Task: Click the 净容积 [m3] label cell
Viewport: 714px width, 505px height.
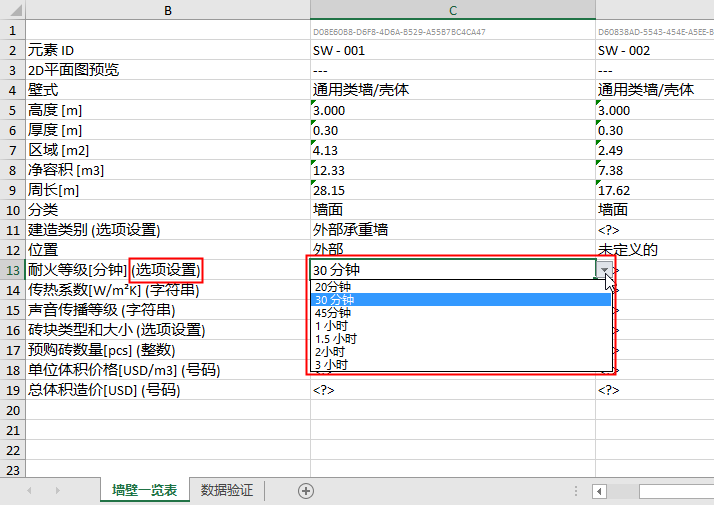Action: (168, 170)
